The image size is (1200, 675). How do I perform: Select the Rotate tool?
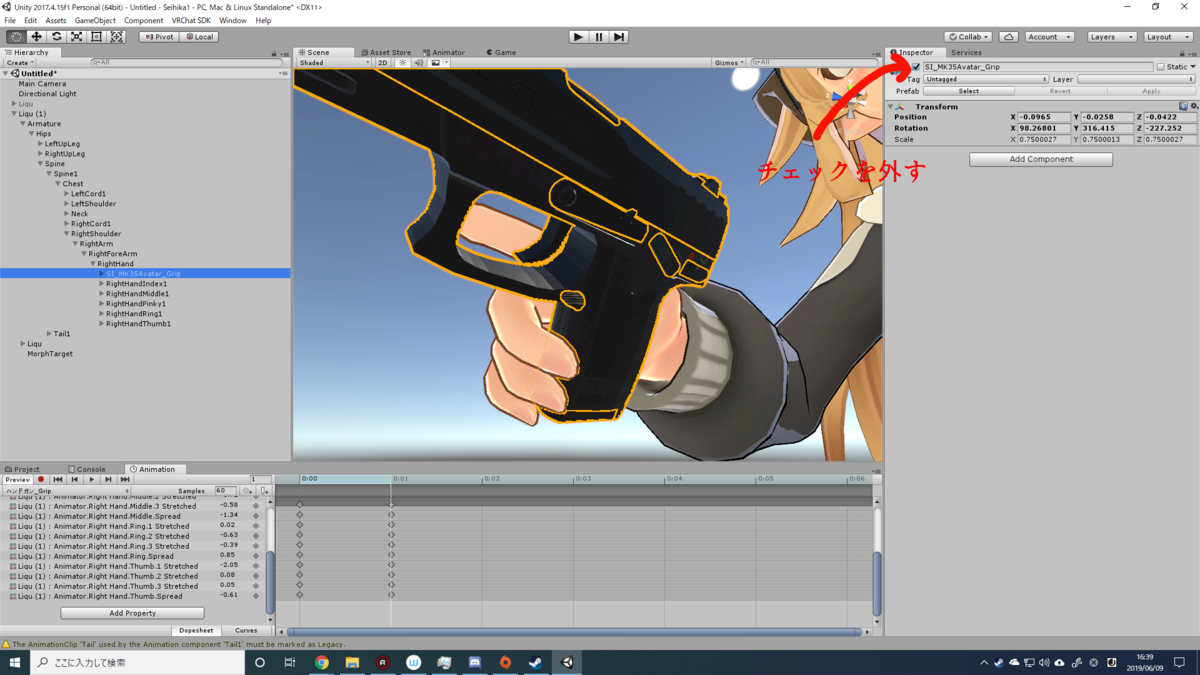click(56, 37)
